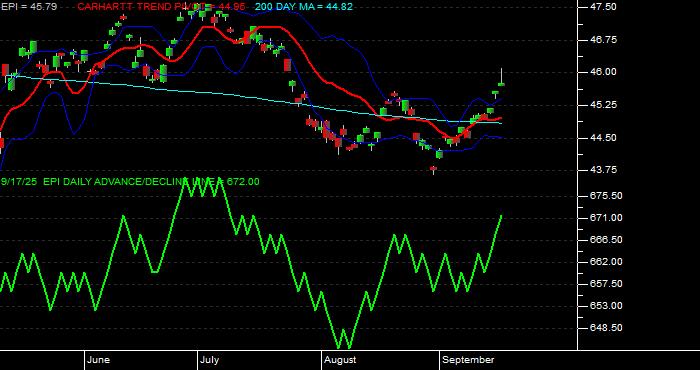The width and height of the screenshot is (700, 370).
Task: Select the 653.00 indicator axis value
Action: coord(605,306)
